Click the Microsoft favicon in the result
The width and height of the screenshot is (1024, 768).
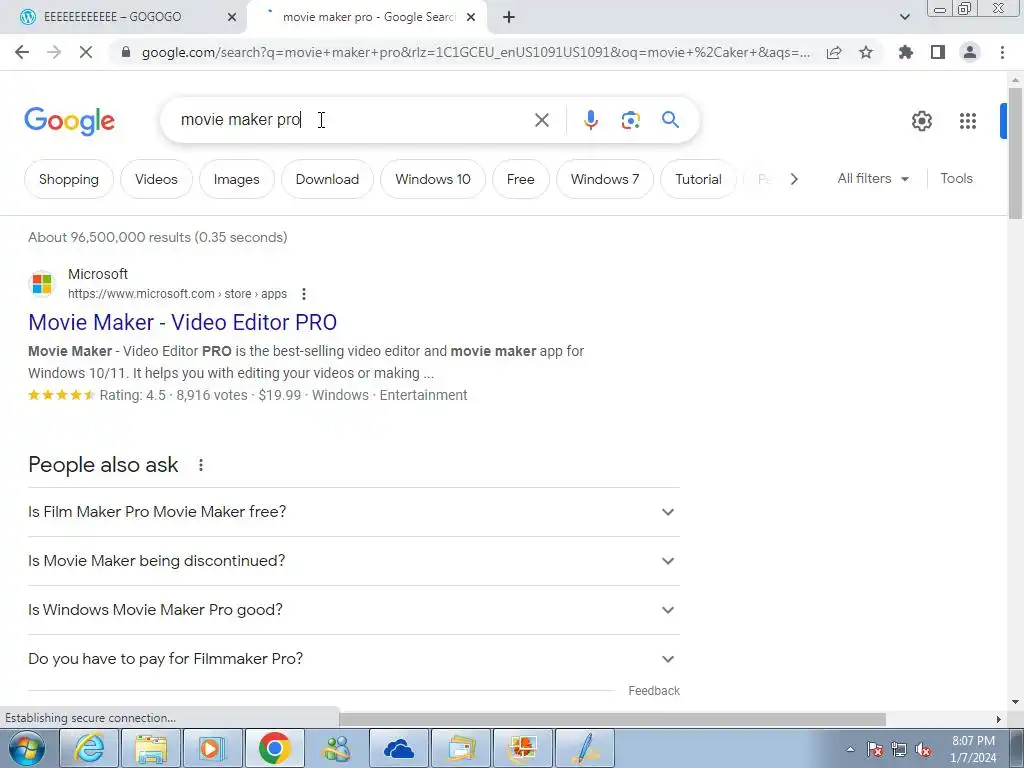42,284
